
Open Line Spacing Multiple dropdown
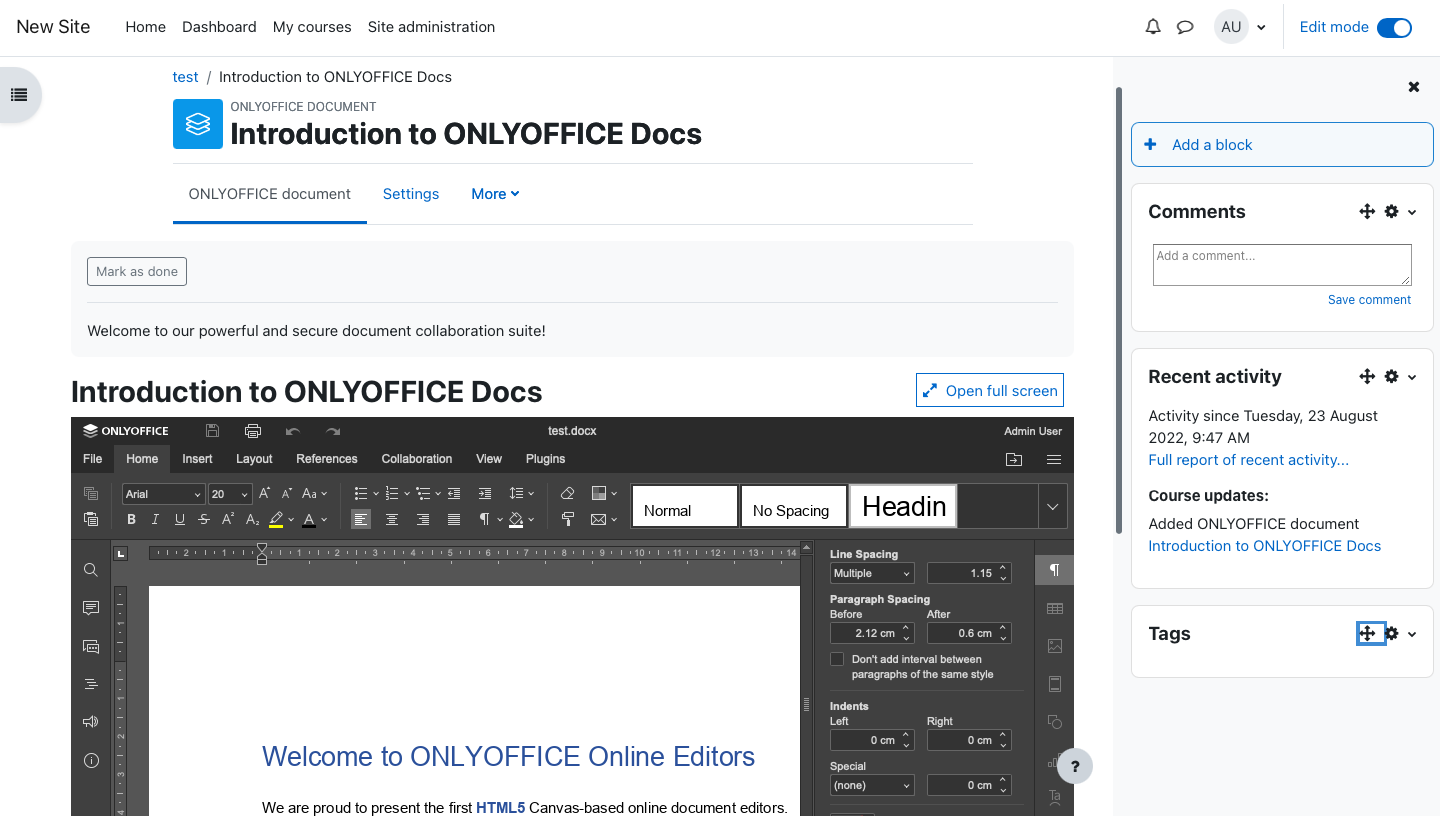[x=872, y=573]
